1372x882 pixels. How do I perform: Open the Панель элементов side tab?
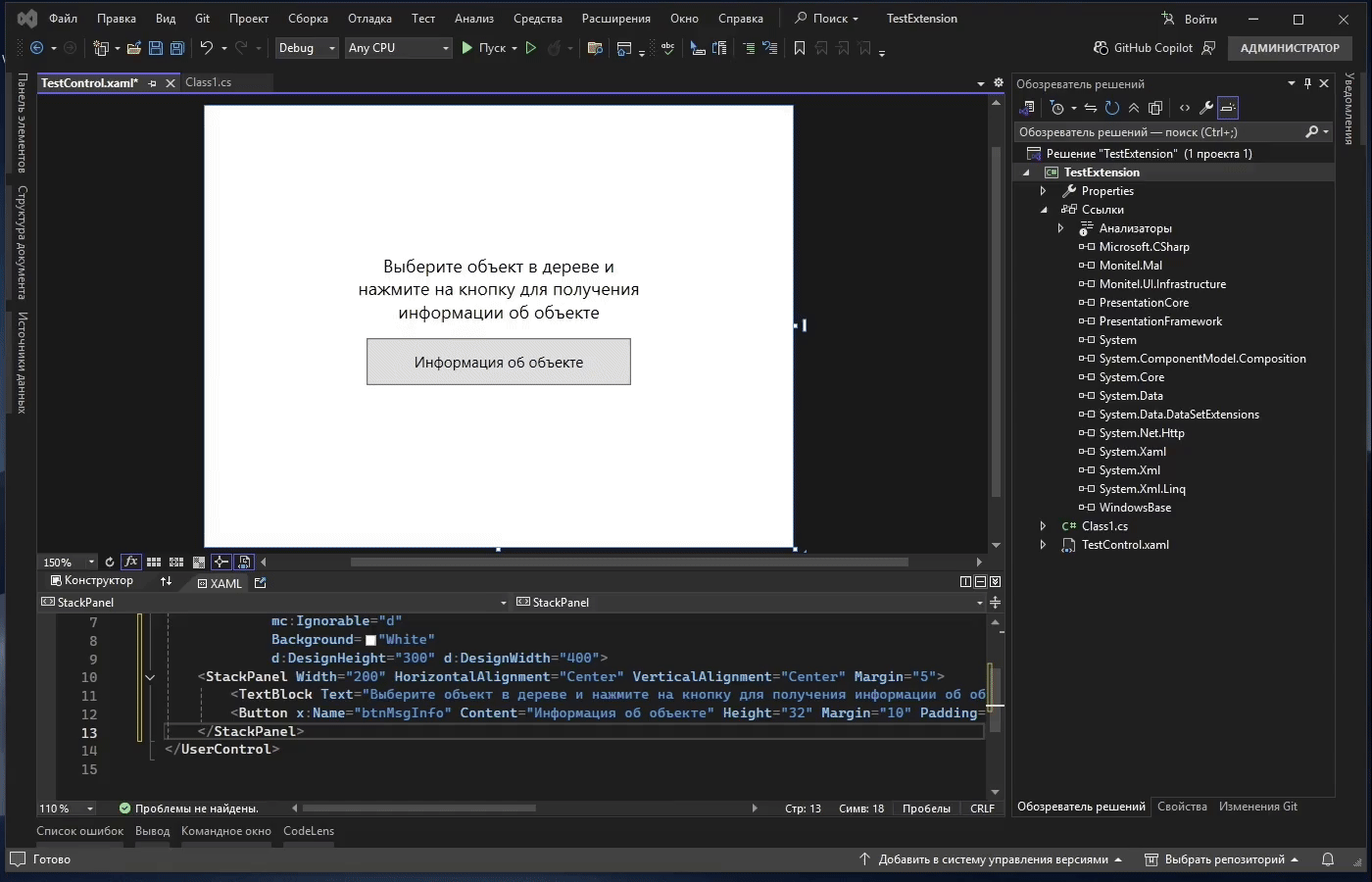[22, 123]
